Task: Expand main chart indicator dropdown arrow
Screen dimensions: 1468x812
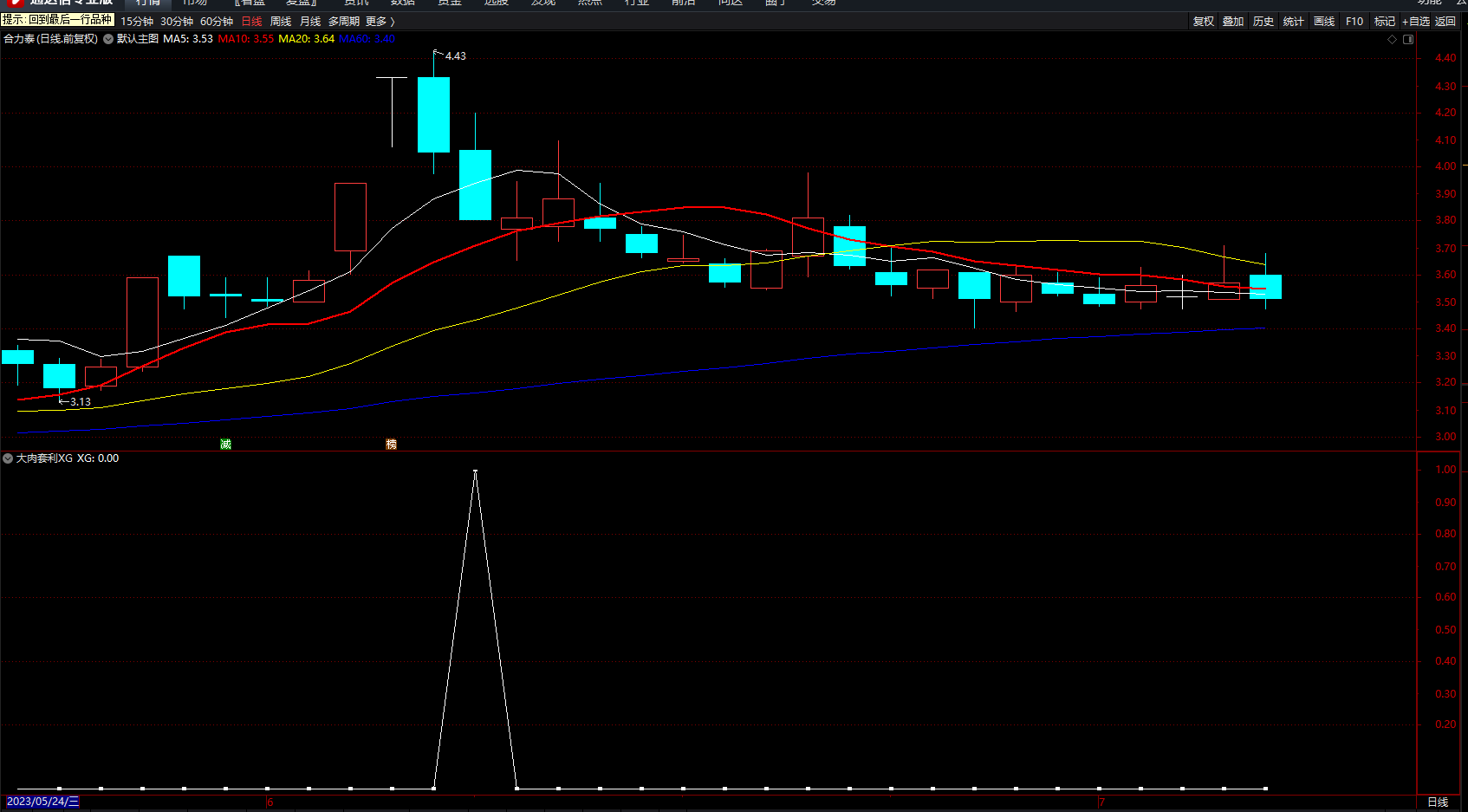Action: pos(108,39)
